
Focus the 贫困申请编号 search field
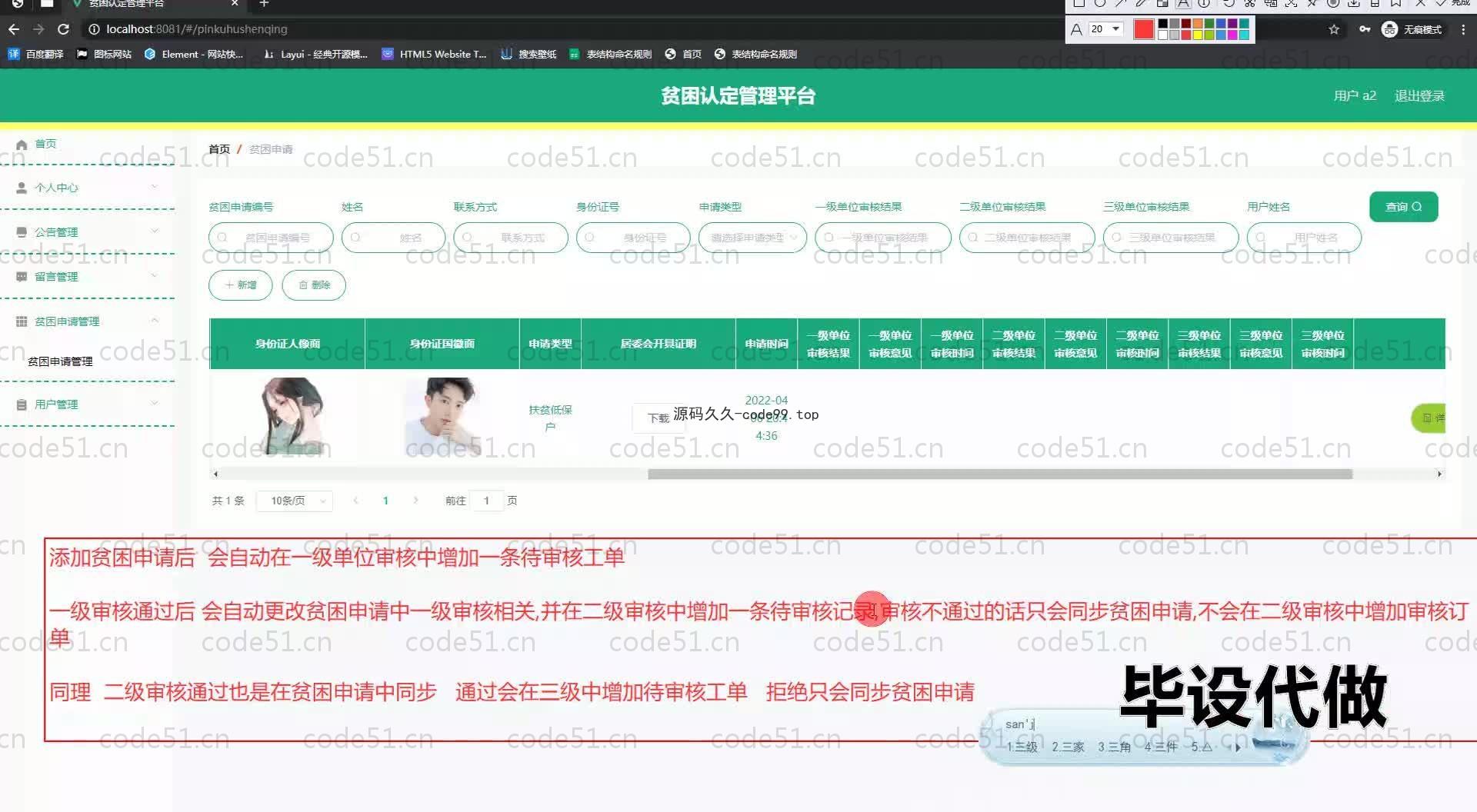[271, 238]
